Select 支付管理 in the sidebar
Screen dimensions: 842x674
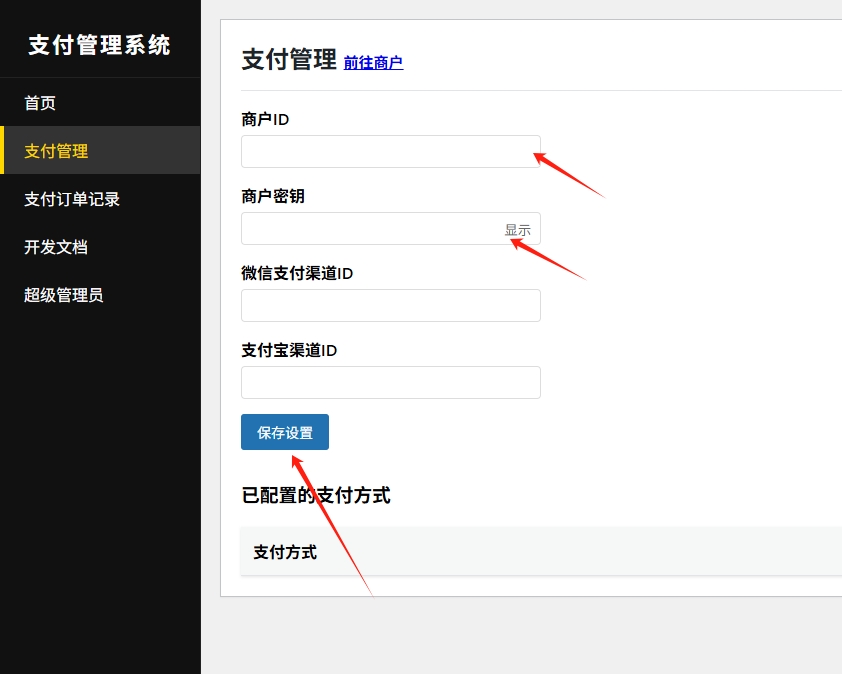click(x=56, y=151)
